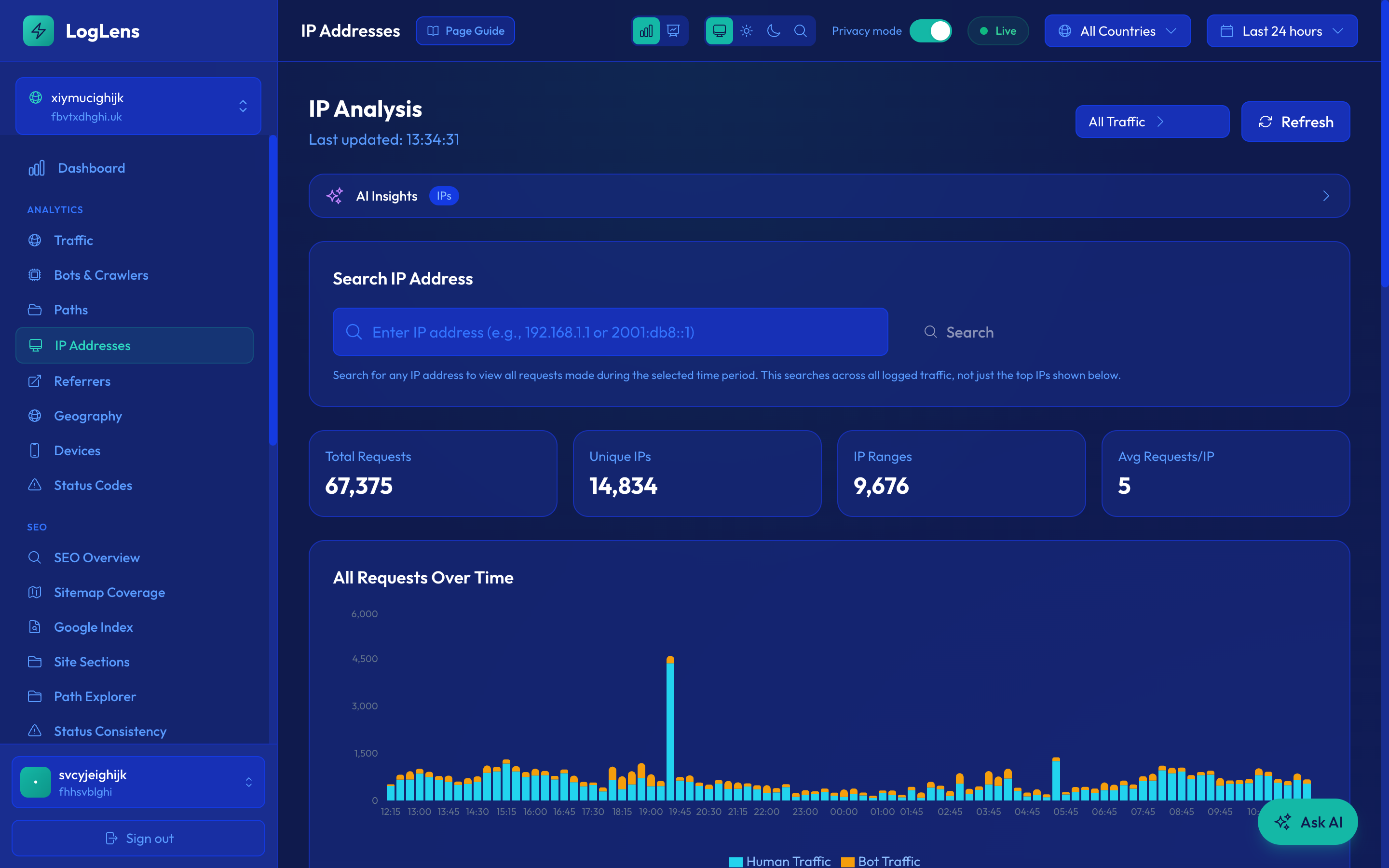Select the bar chart view icon in header
Screen dimensions: 1389x868
point(646,31)
